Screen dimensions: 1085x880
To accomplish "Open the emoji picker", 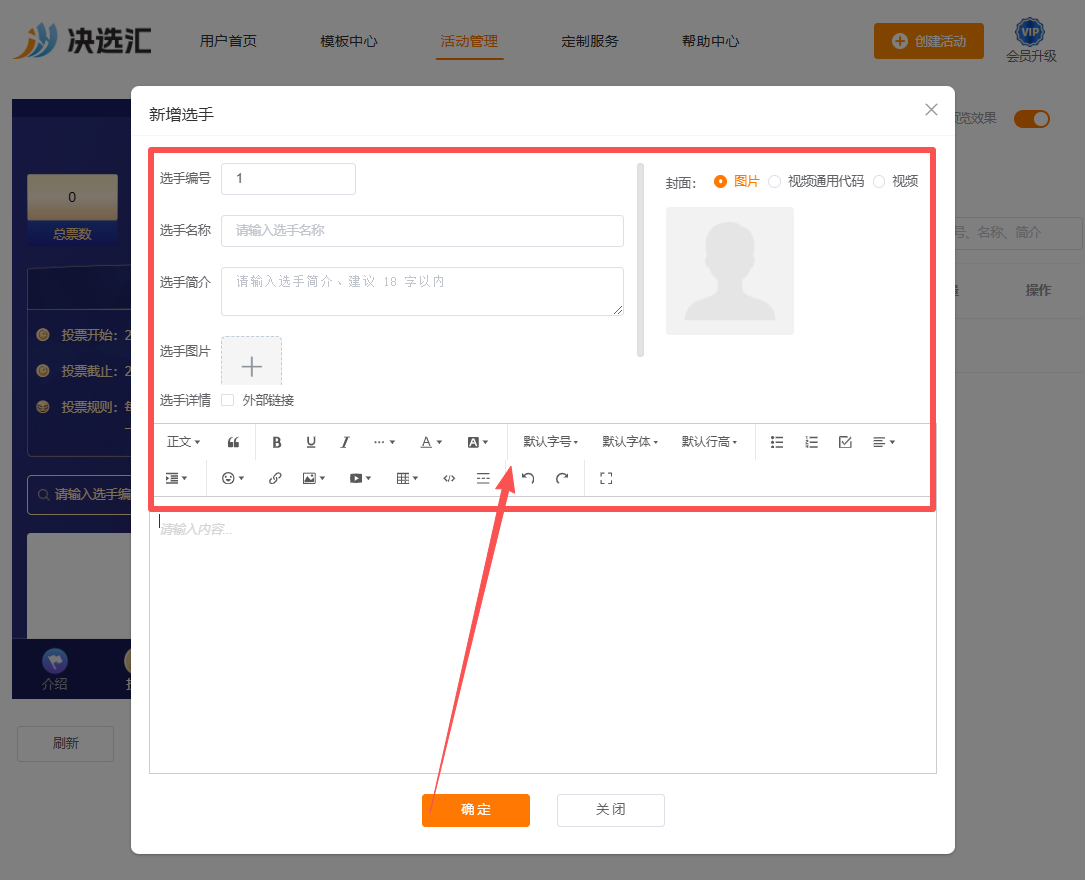I will coord(232,478).
